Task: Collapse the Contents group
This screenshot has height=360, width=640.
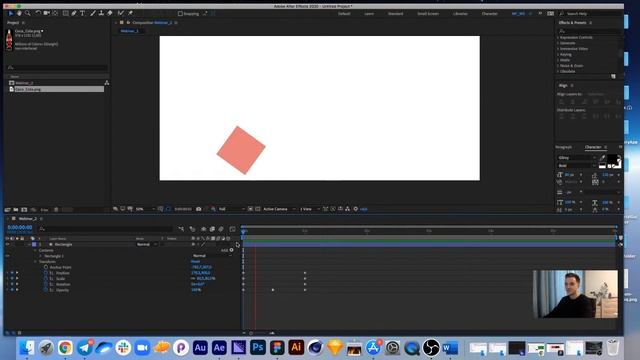Action: pyautogui.click(x=36, y=250)
